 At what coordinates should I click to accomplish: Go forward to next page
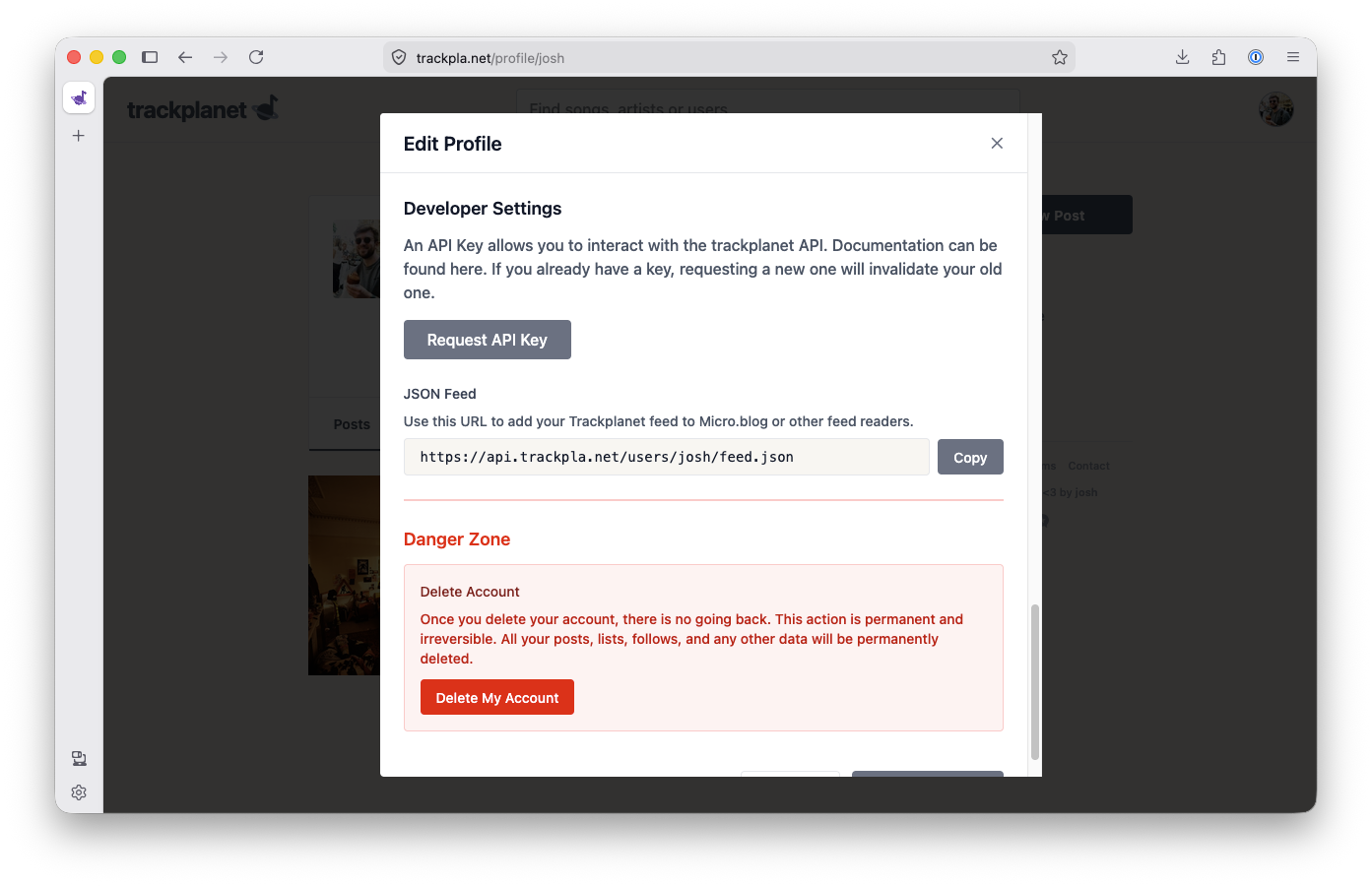click(x=221, y=57)
